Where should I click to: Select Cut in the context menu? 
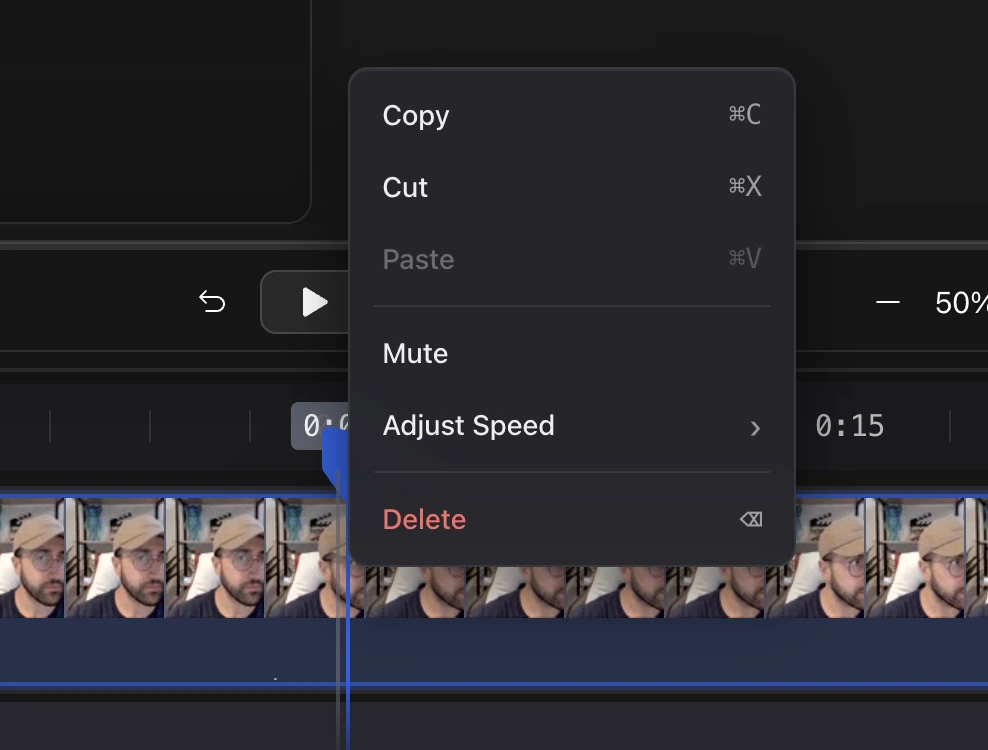pos(572,187)
